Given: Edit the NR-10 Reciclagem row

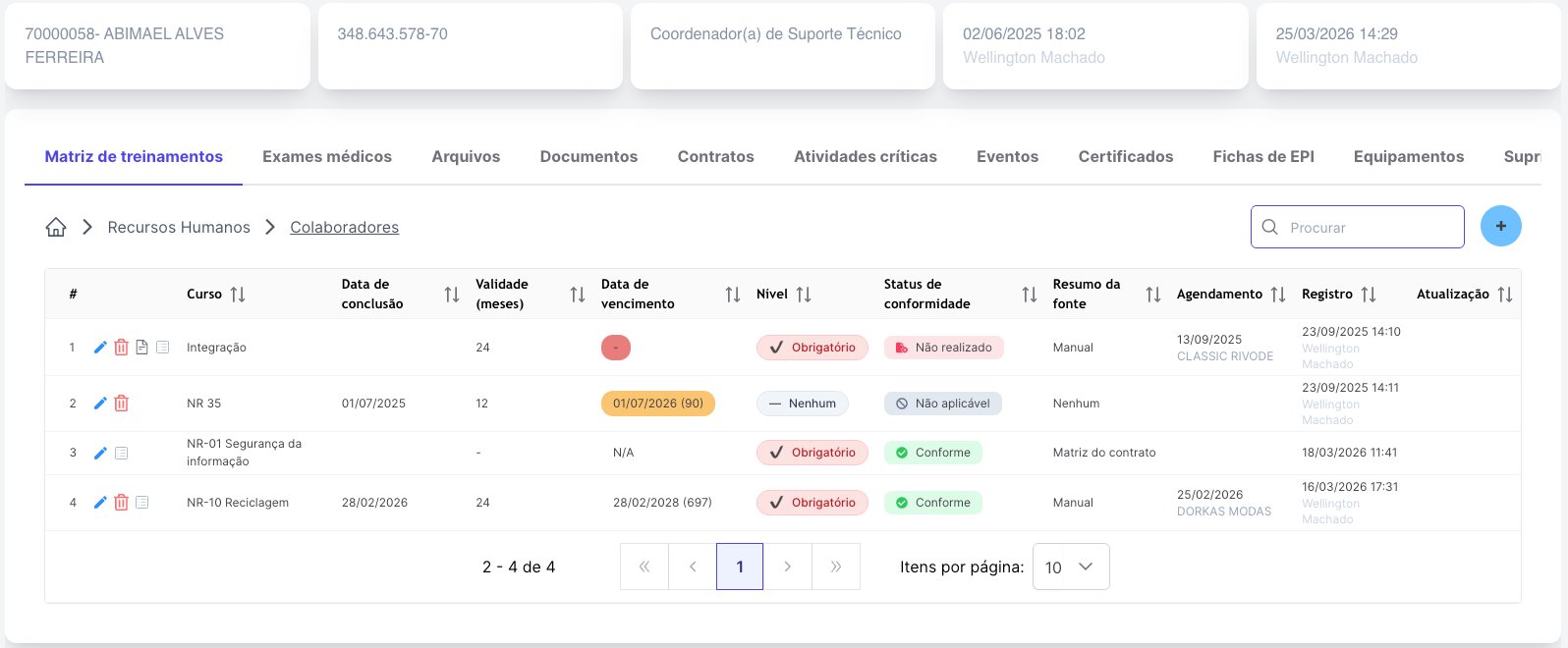Looking at the screenshot, I should [100, 503].
